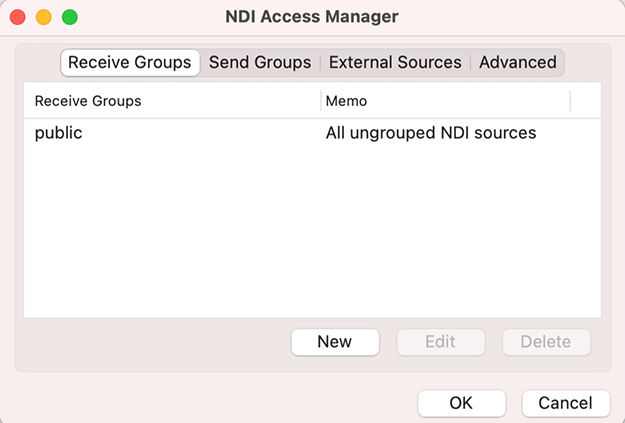Zoom the window using the green button
Viewport: 625px width, 423px height.
click(70, 17)
